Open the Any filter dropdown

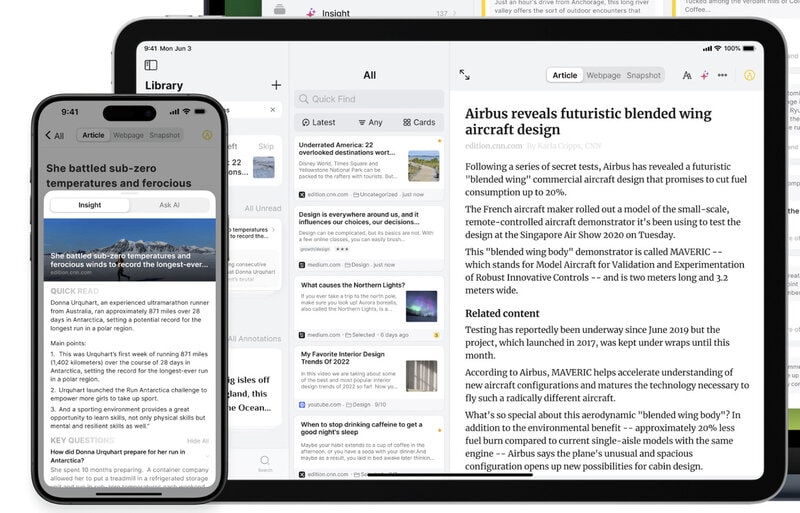pyautogui.click(x=370, y=123)
